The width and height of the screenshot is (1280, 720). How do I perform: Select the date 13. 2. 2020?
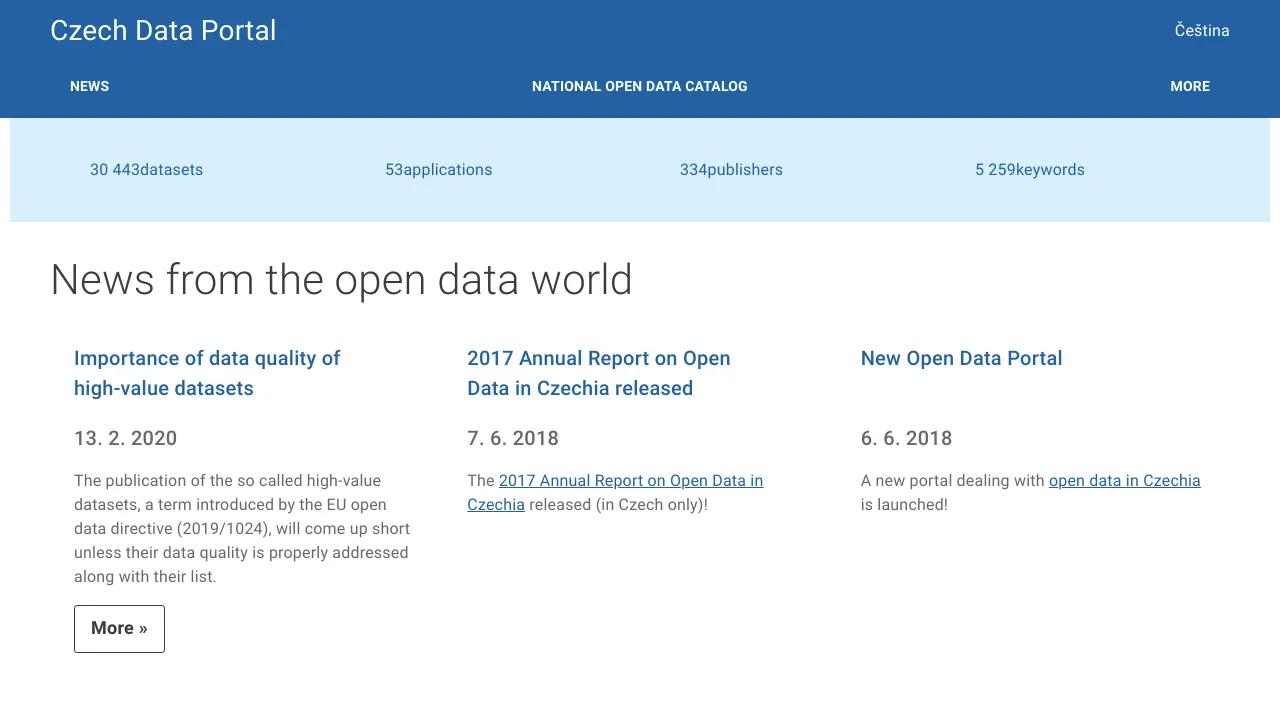[126, 438]
